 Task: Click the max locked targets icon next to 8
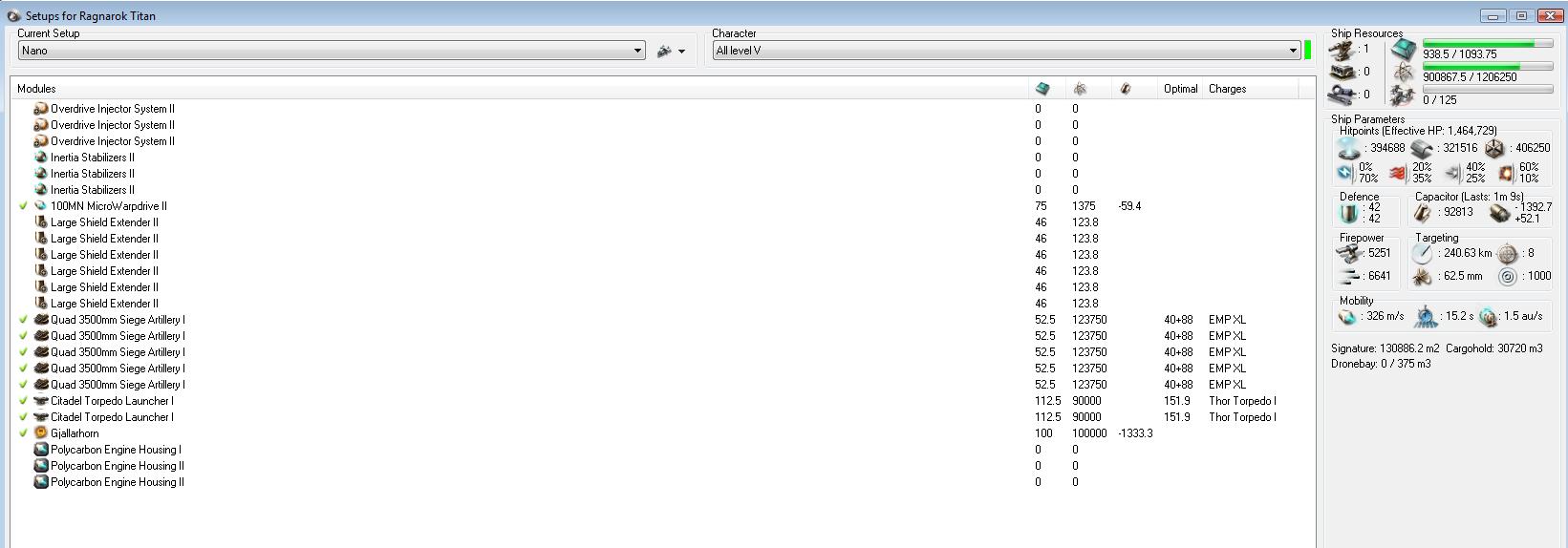tap(1507, 254)
